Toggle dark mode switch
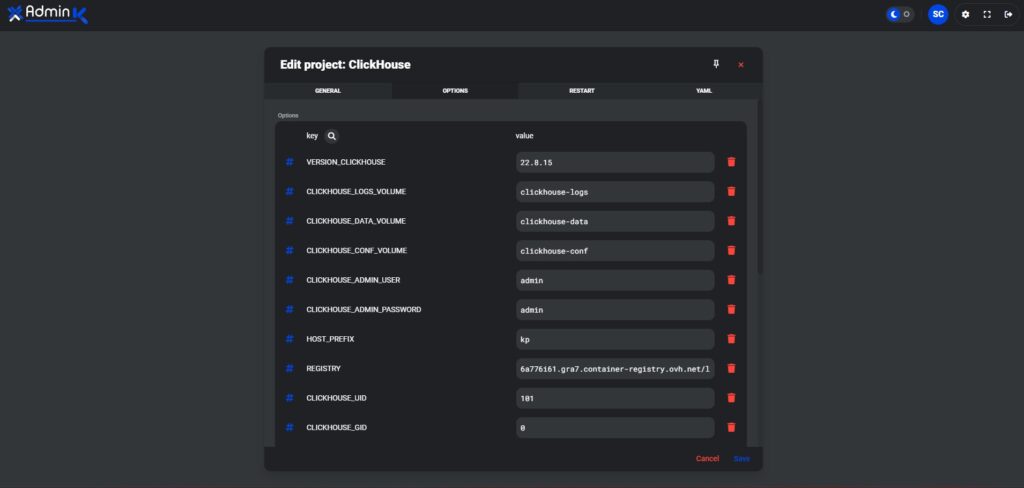The height and width of the screenshot is (488, 1024). [900, 14]
